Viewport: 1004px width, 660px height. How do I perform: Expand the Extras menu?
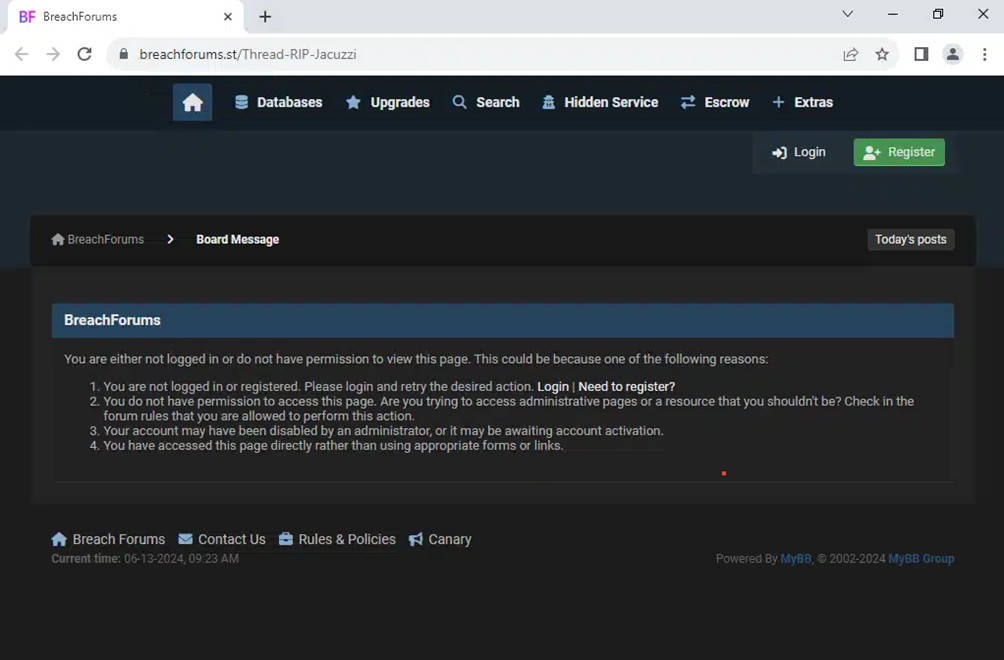tap(802, 102)
